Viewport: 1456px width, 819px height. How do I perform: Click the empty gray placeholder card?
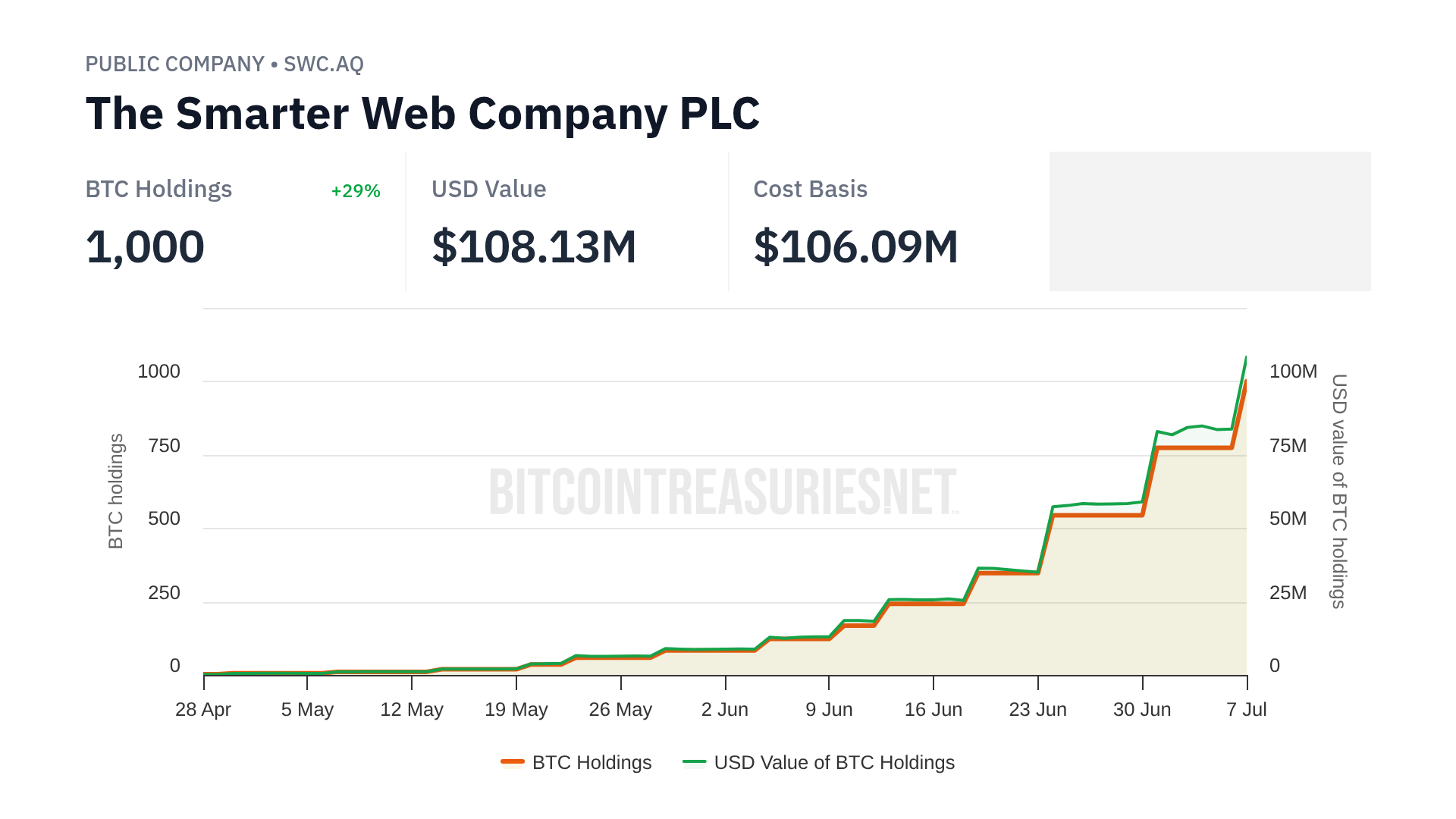point(1210,221)
